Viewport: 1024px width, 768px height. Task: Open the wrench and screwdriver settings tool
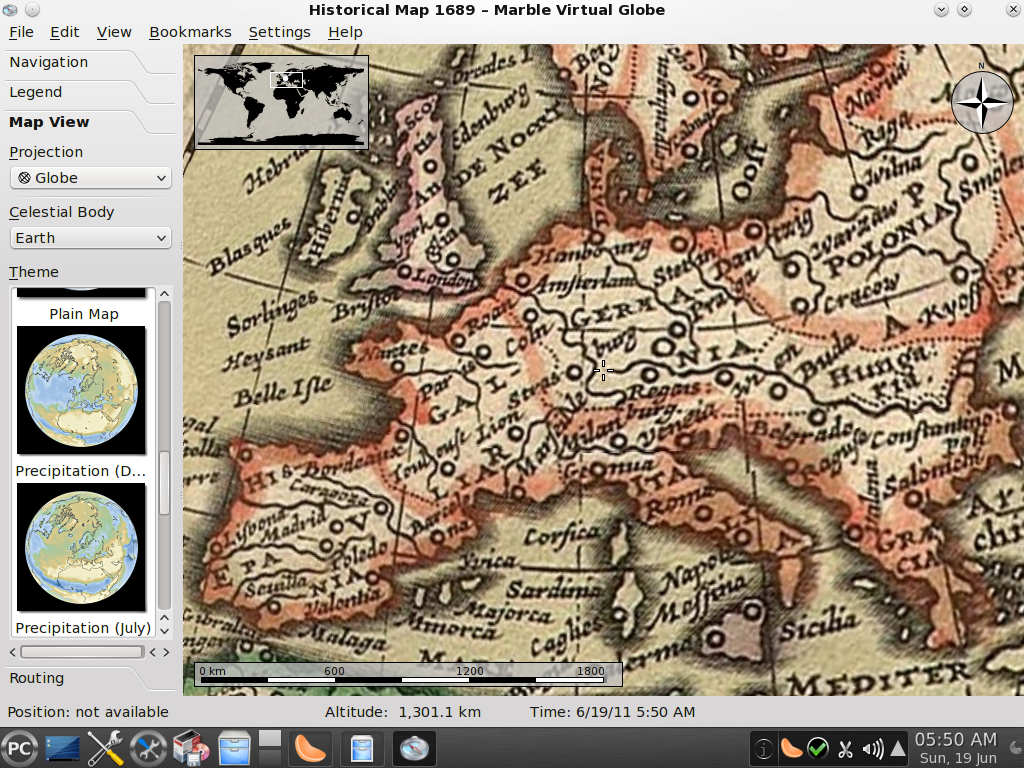105,748
